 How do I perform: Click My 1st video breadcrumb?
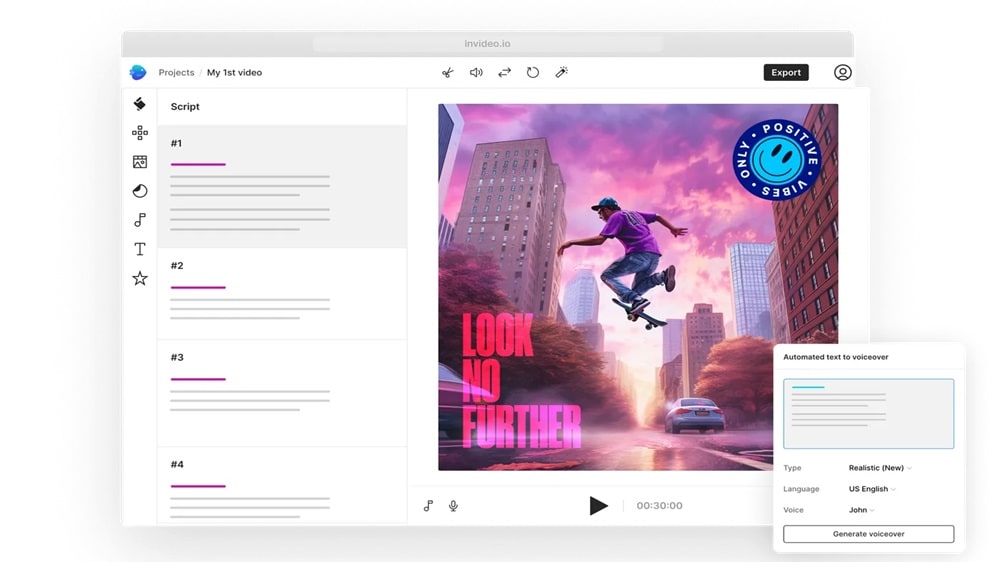point(234,73)
